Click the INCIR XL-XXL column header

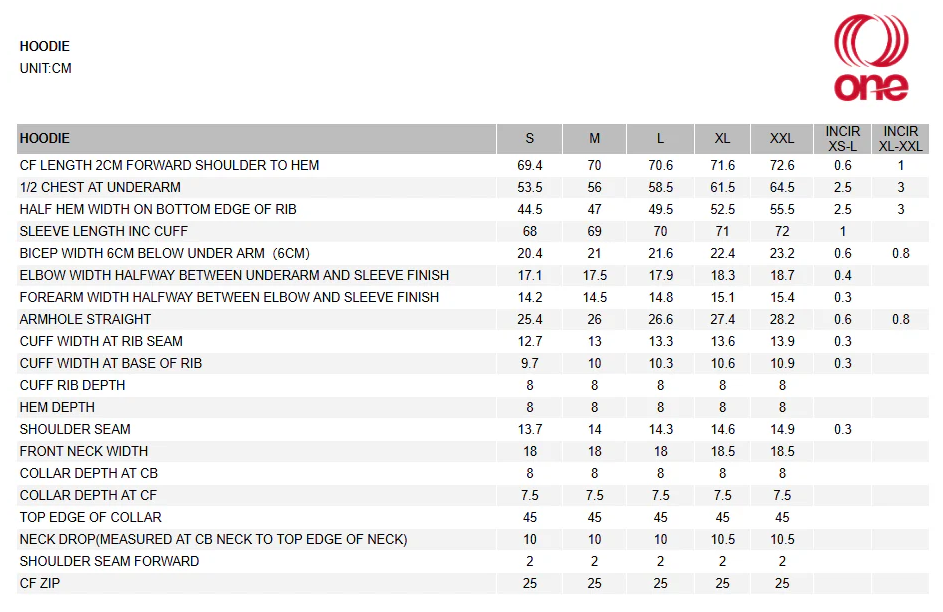point(900,139)
